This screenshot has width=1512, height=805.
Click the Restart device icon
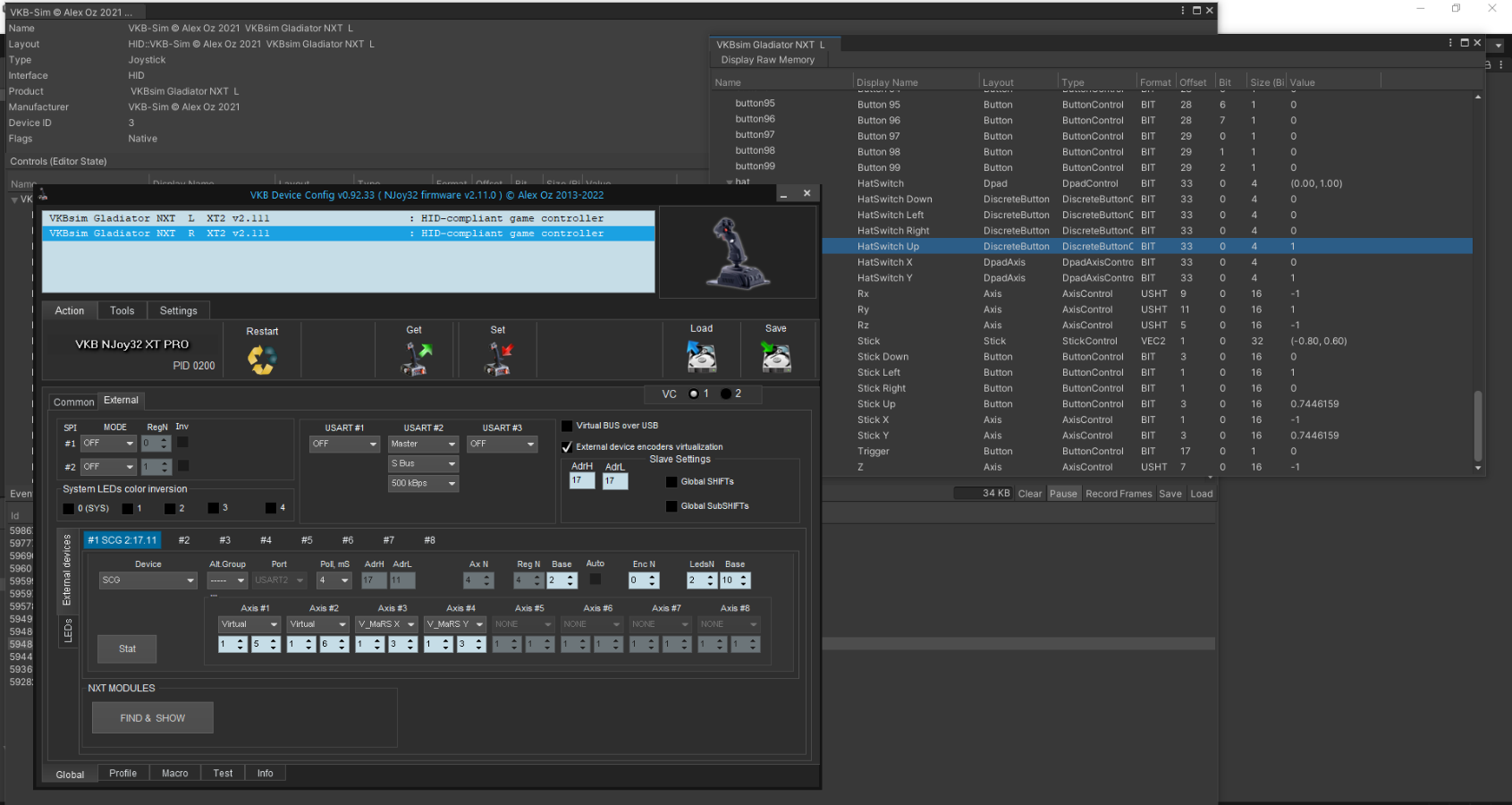pyautogui.click(x=262, y=360)
